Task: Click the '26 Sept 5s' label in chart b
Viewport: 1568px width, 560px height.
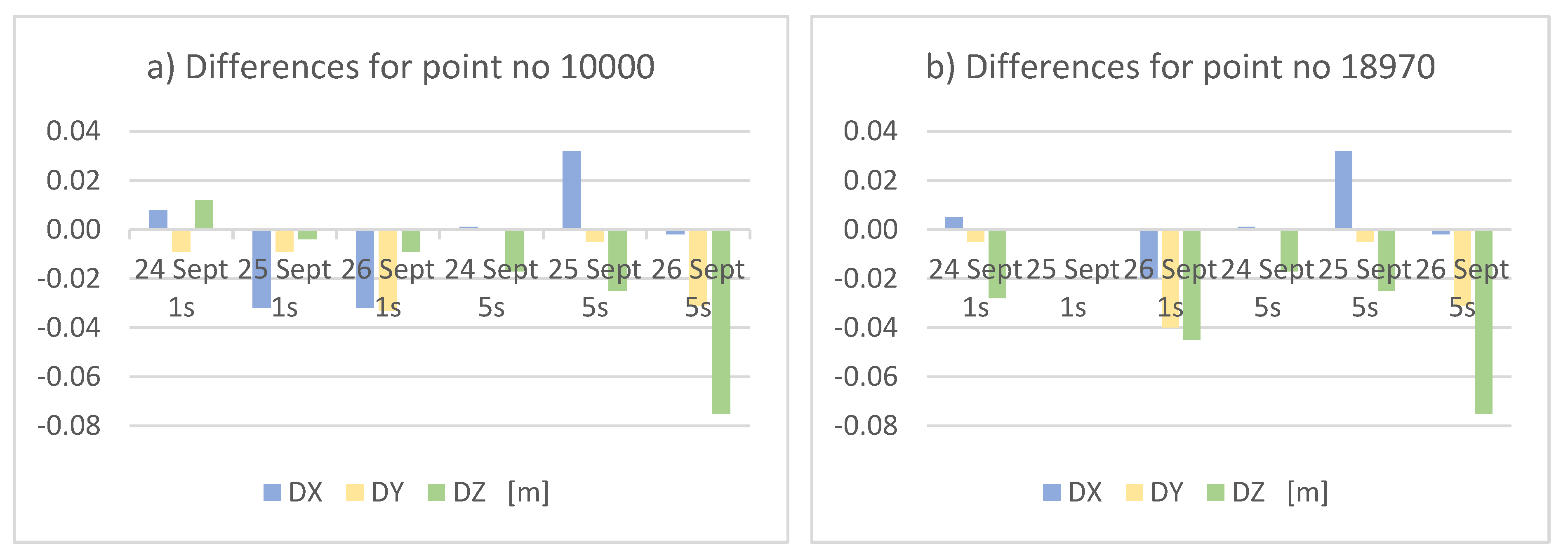Action: 1462,288
